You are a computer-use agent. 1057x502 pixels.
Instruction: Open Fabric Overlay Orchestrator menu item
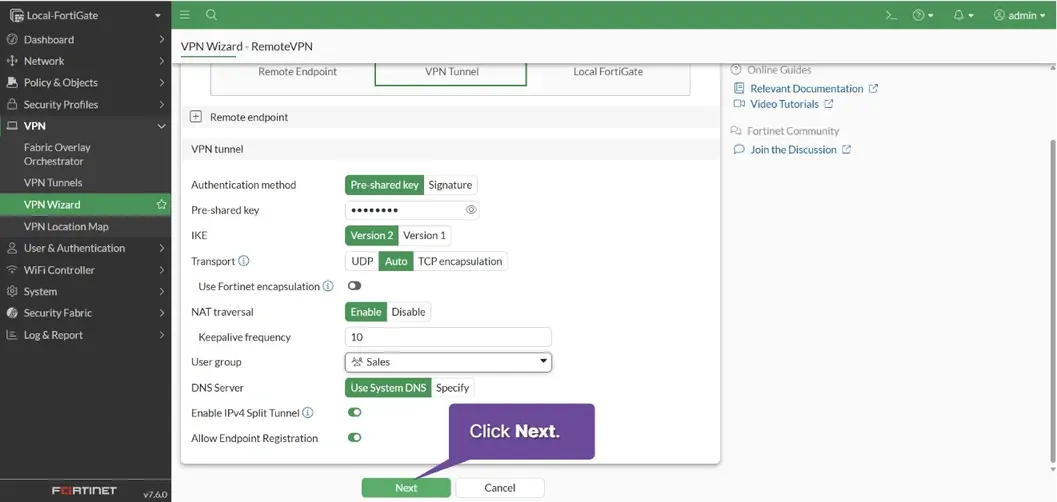pyautogui.click(x=86, y=154)
